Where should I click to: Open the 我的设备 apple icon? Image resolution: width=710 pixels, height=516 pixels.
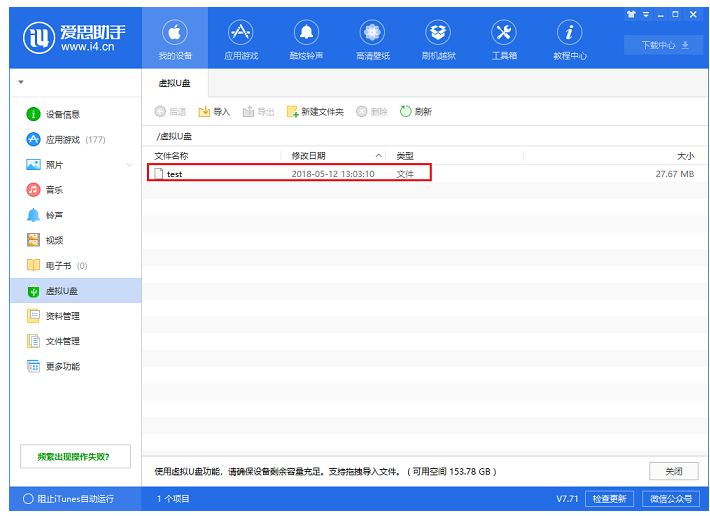[x=175, y=33]
